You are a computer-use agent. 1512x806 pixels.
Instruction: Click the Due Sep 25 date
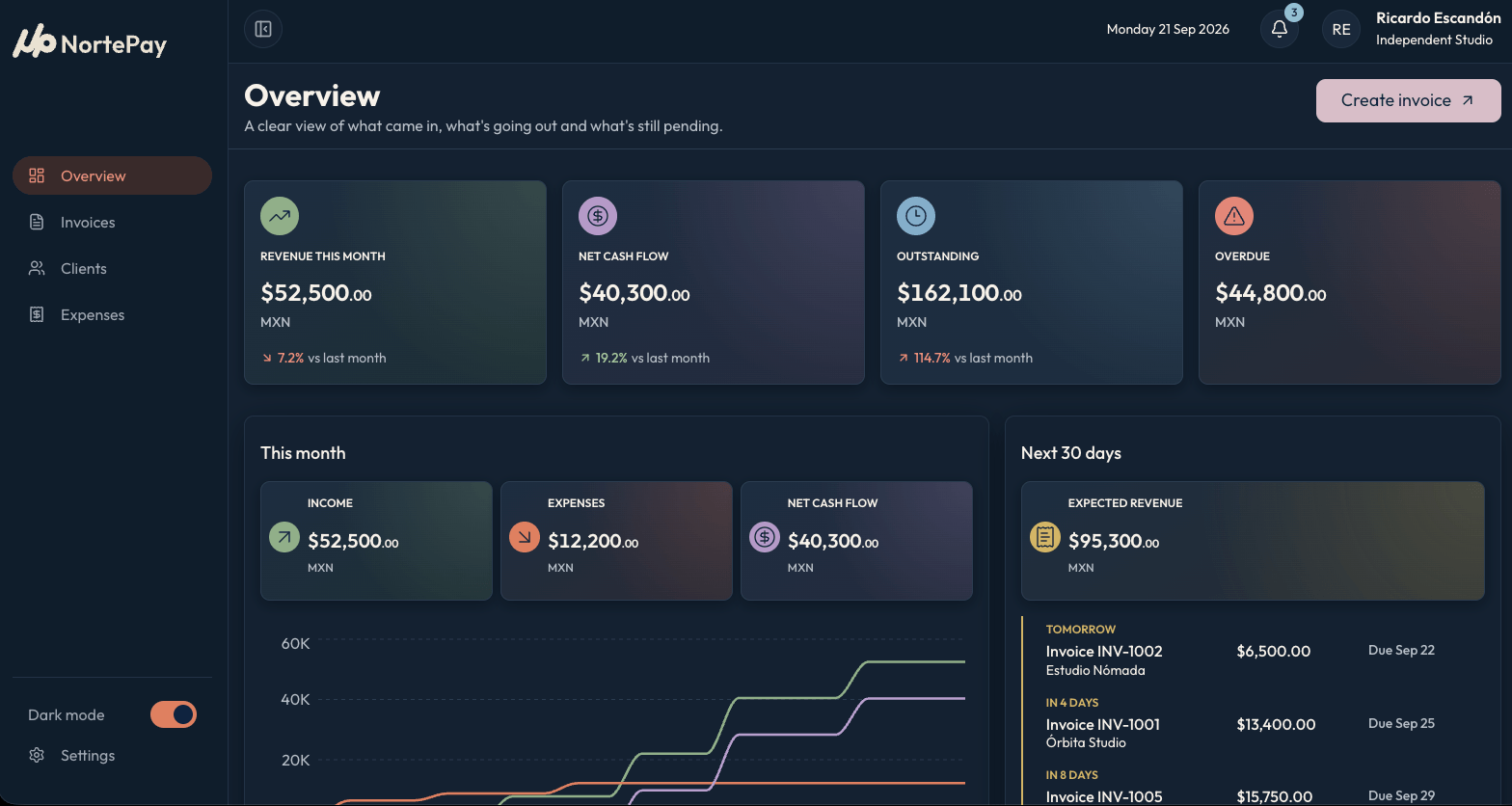[x=1401, y=723]
